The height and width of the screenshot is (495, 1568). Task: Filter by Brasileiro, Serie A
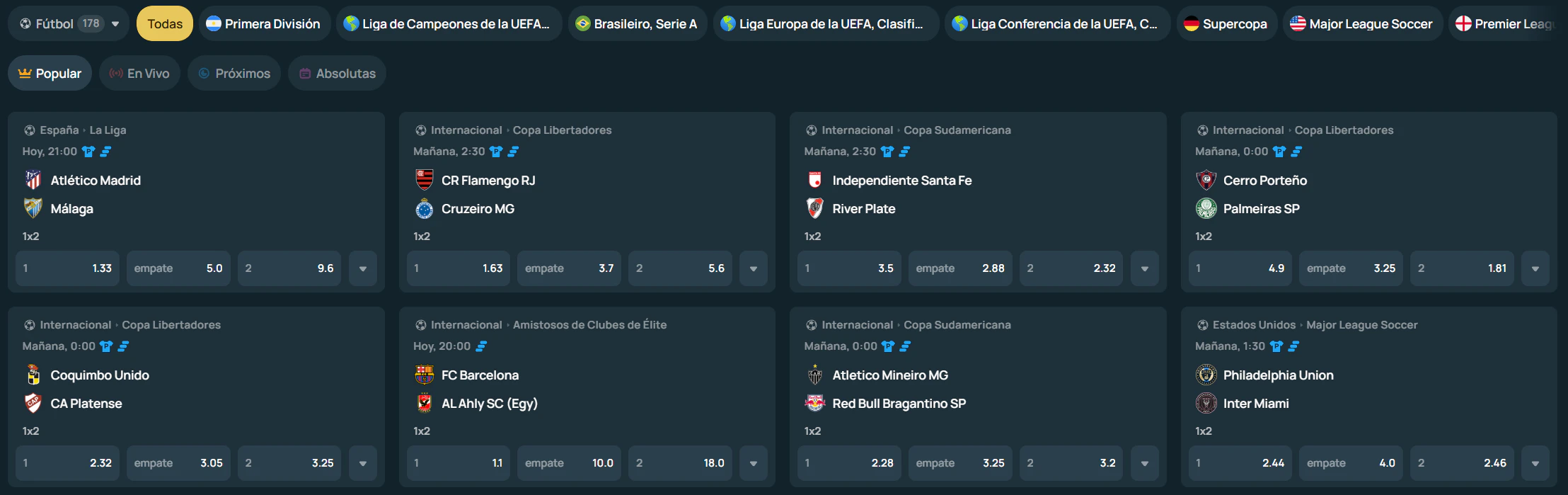point(638,23)
